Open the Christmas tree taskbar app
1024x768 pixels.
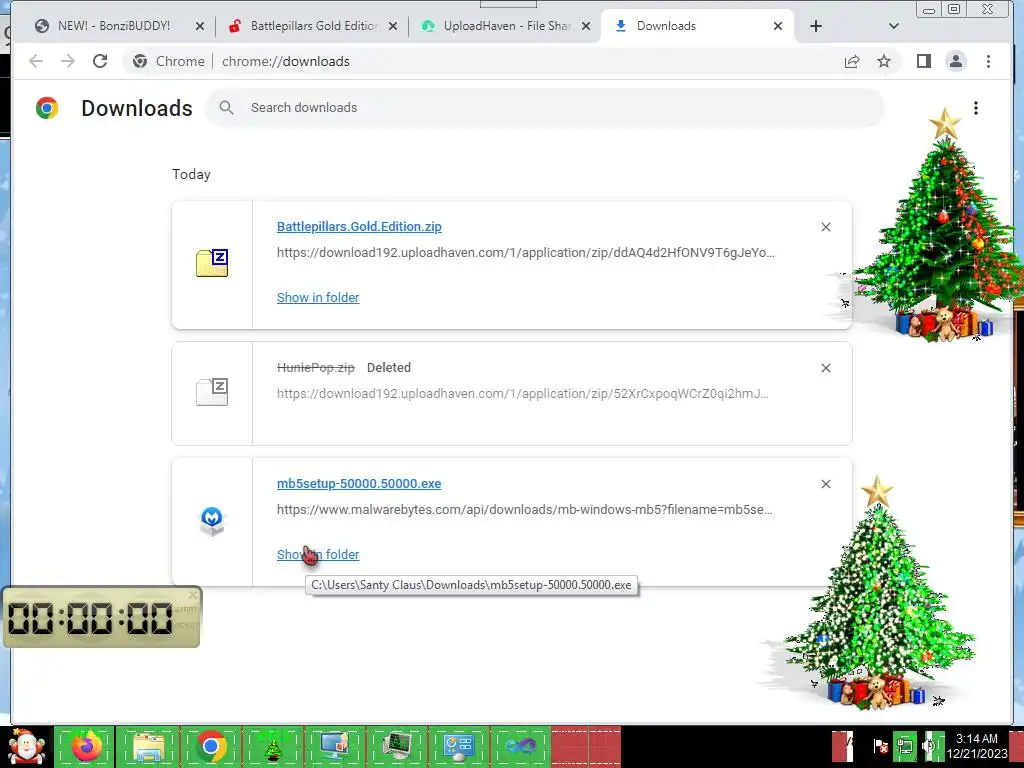272,746
